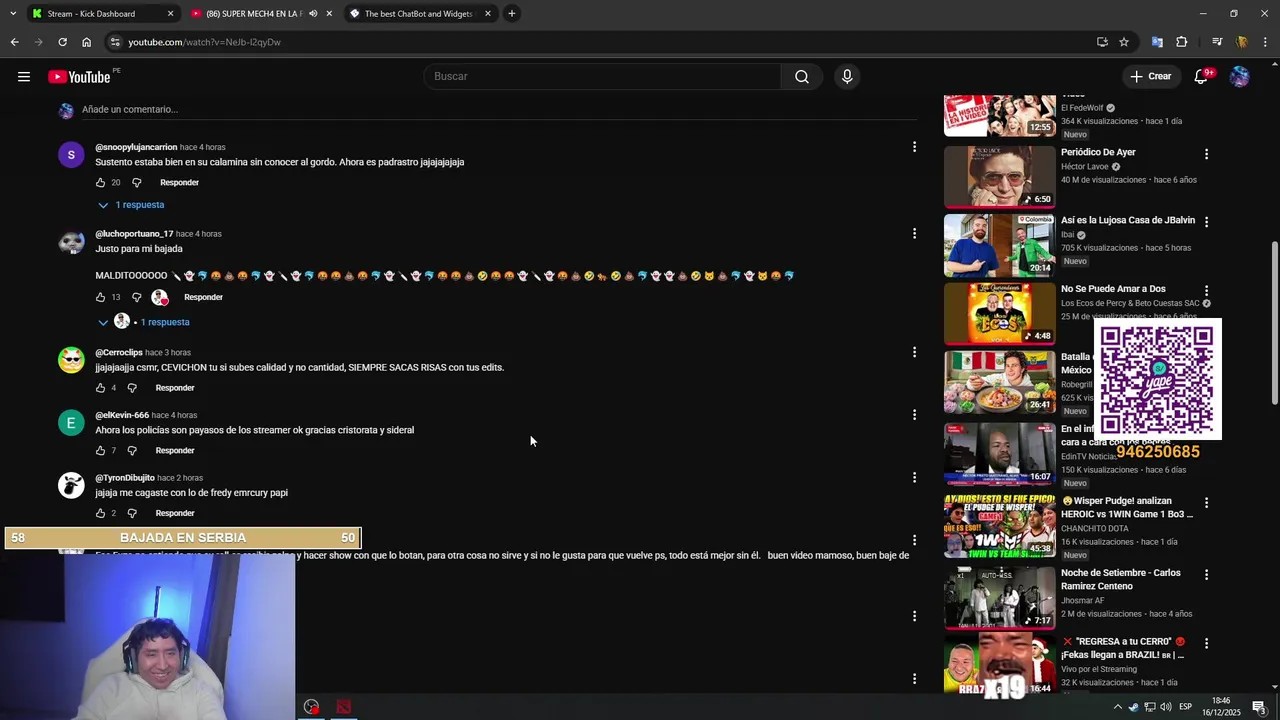Show hidden system tray icons

coord(1118,707)
